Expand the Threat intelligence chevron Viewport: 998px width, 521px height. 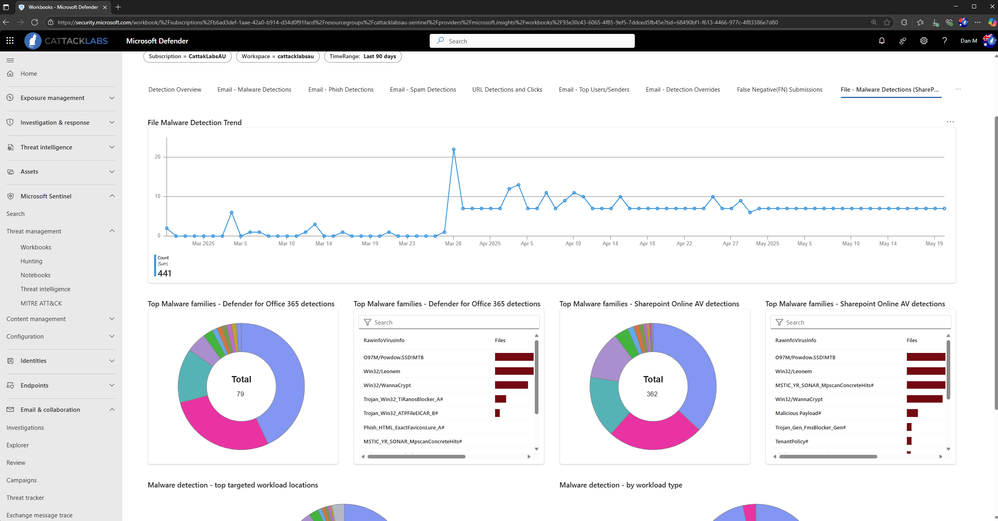[112, 147]
